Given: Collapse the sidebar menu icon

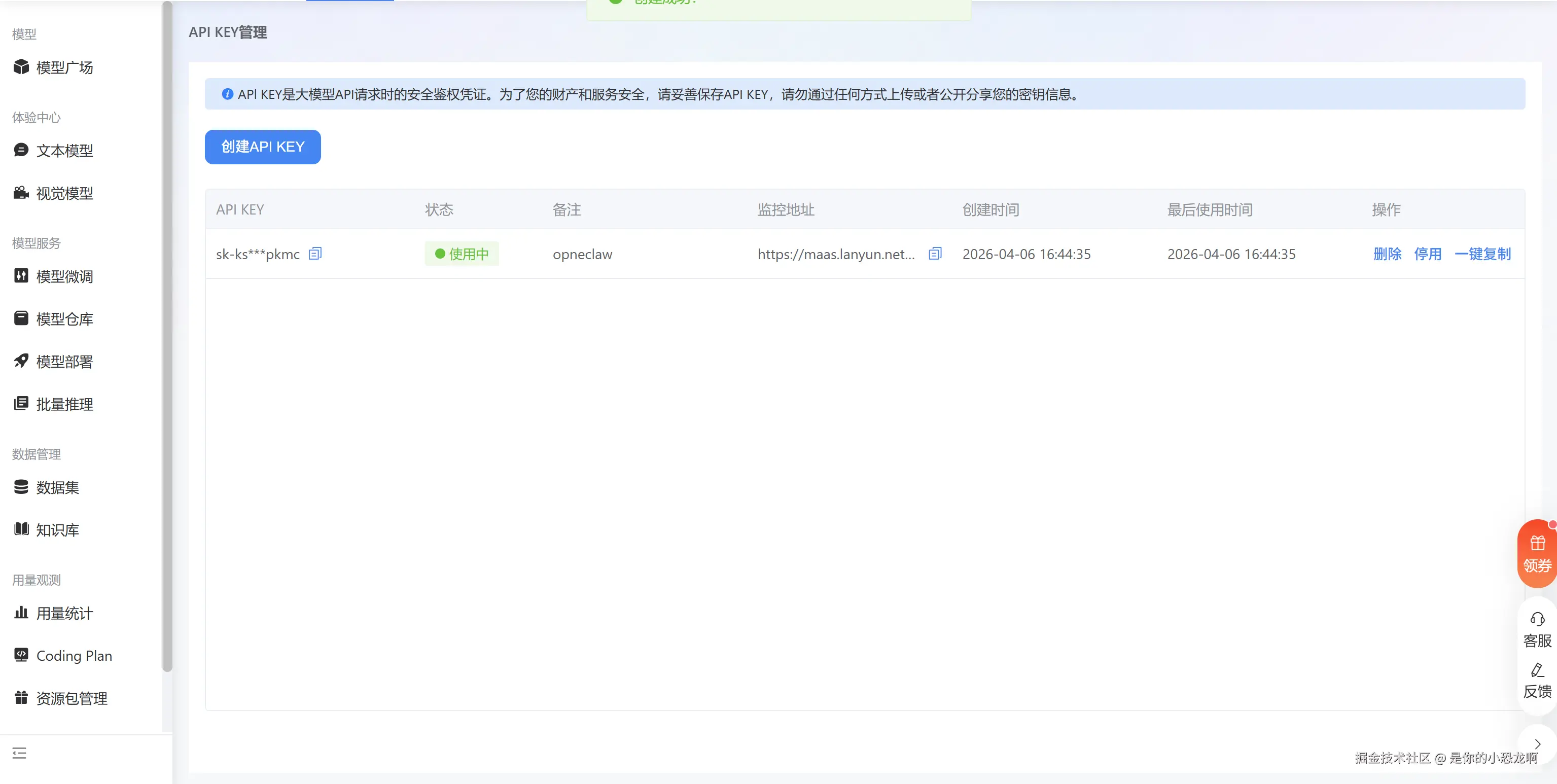Looking at the screenshot, I should (x=19, y=753).
